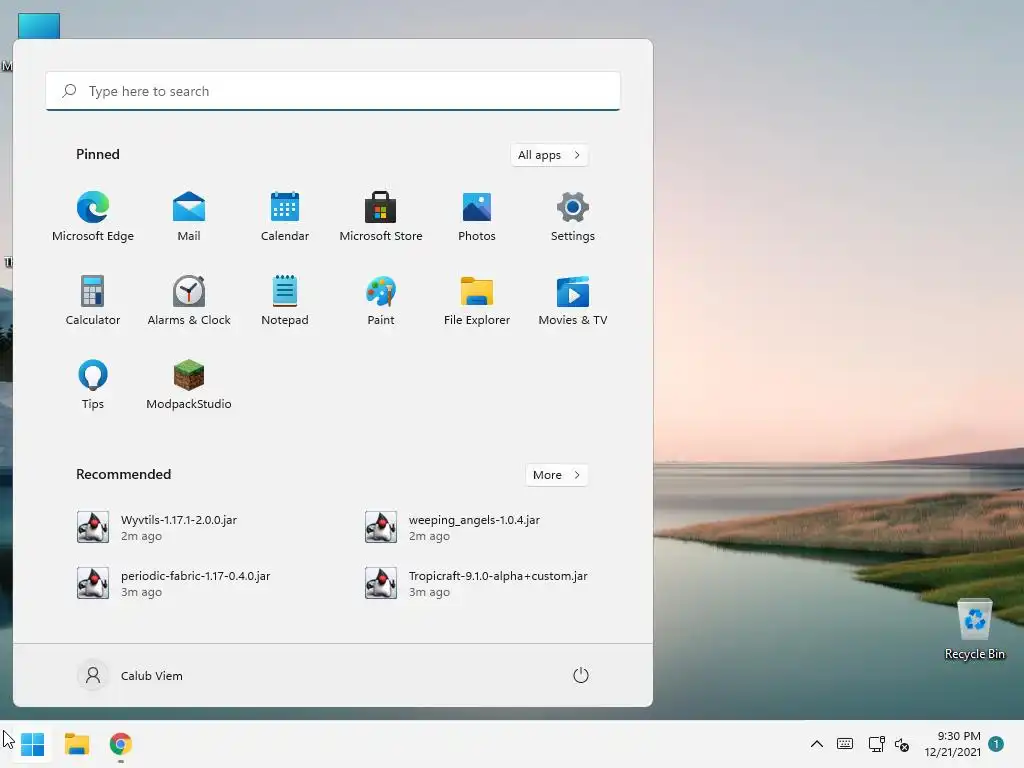Open the notification badge showing 1
Screen dimensions: 1024x768
tap(996, 744)
